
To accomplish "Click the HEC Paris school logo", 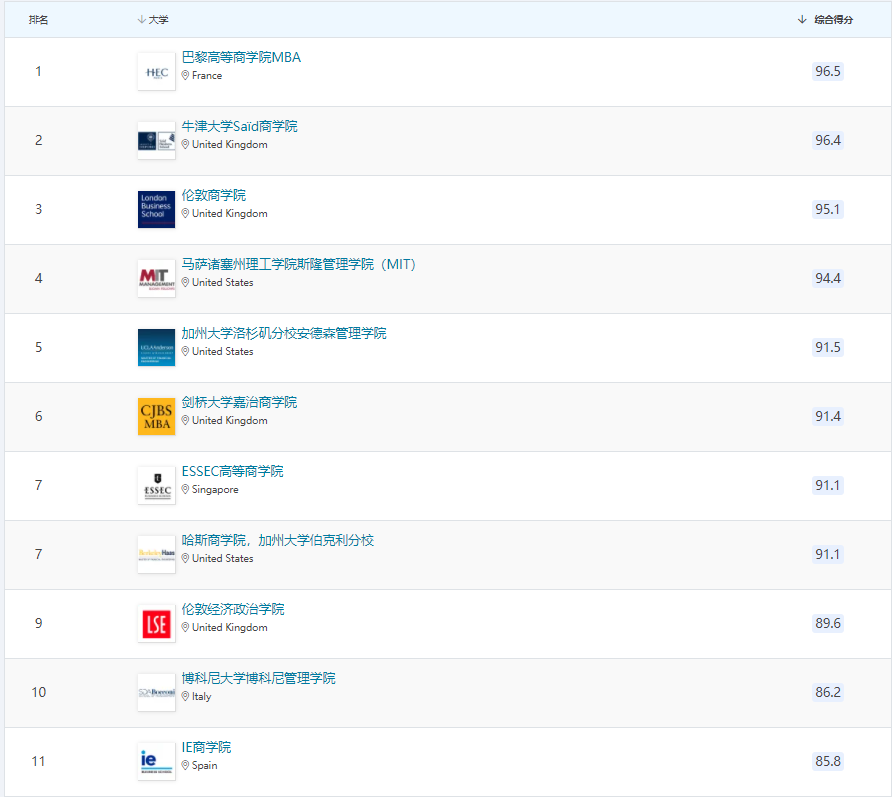I will [156, 71].
